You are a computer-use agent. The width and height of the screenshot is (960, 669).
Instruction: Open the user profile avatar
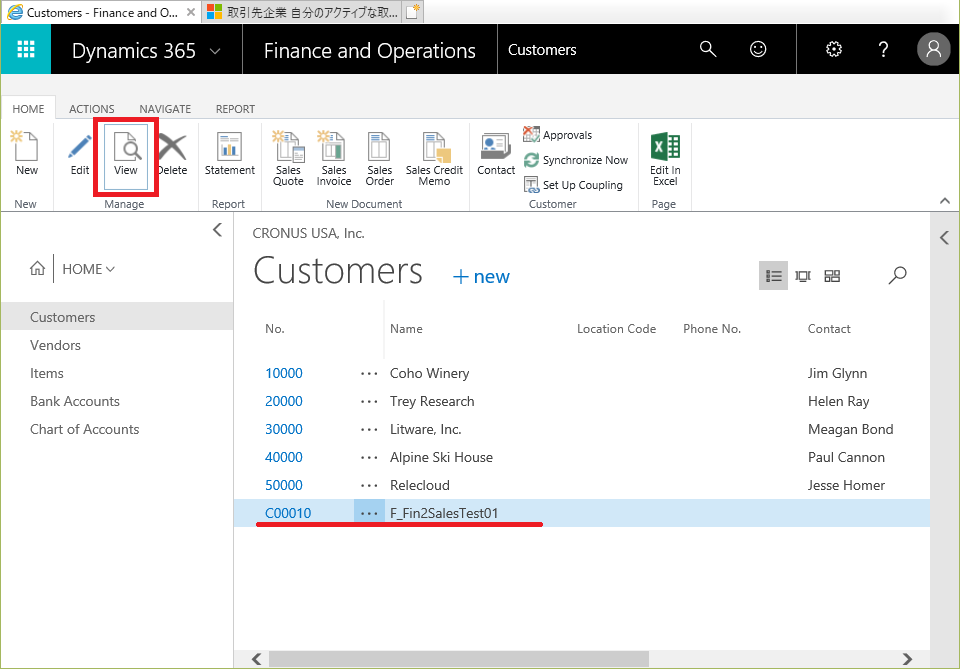(933, 49)
